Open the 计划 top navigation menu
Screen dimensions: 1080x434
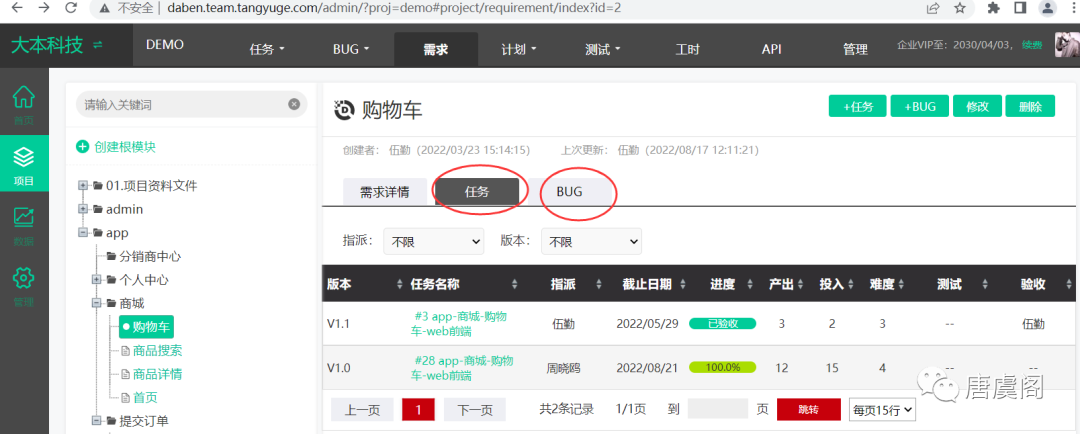coord(519,49)
